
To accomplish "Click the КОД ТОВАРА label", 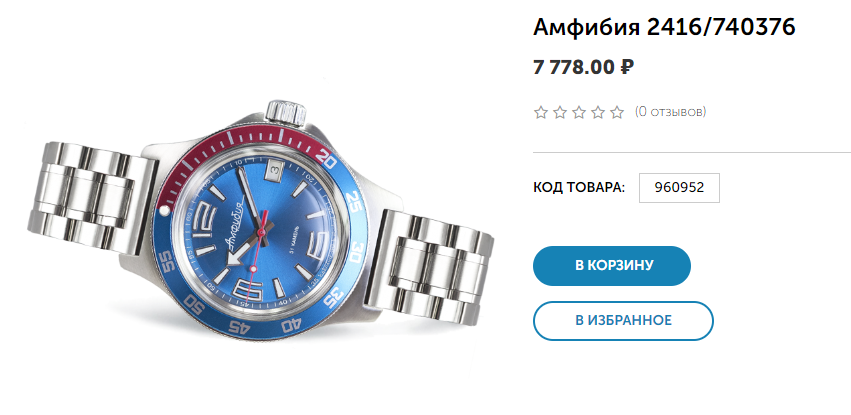I will 579,188.
